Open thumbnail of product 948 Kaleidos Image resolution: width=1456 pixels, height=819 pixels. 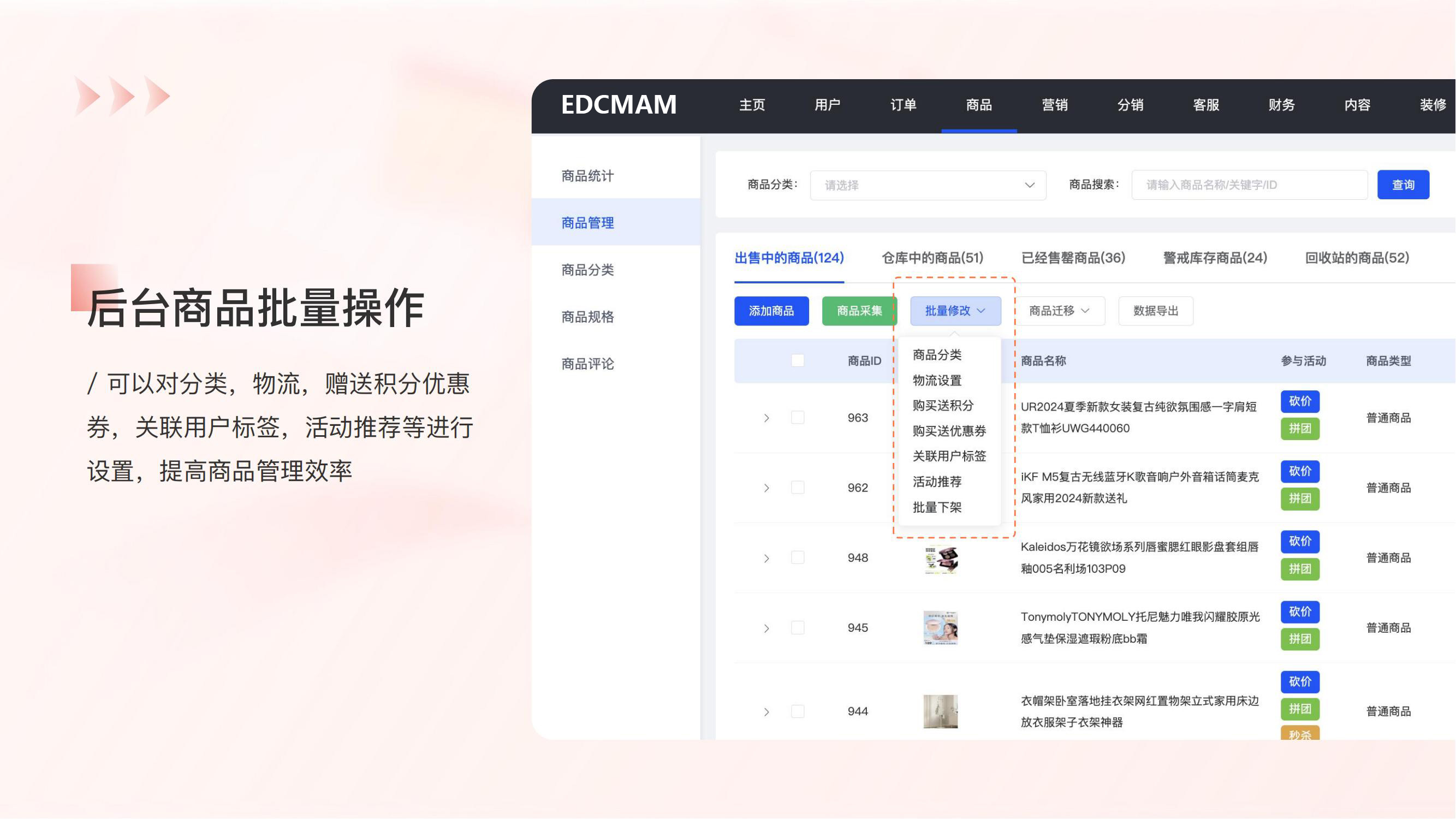[941, 560]
